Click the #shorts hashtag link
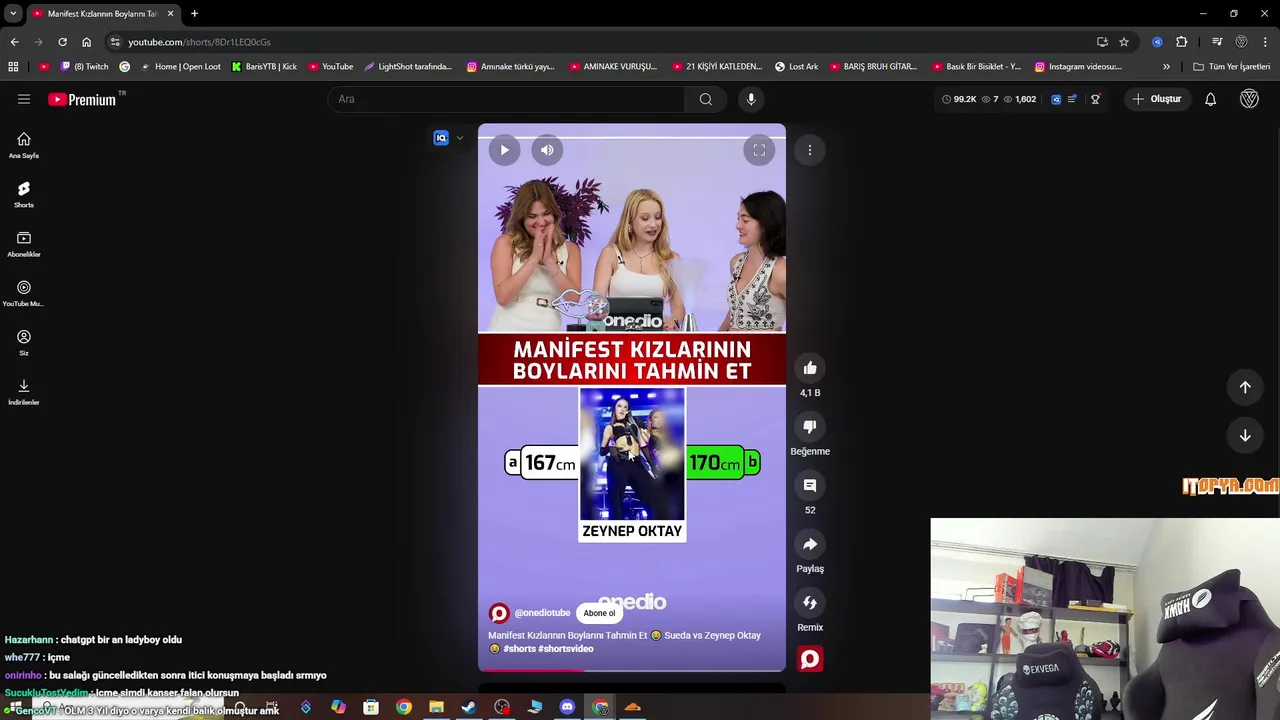 [519, 649]
